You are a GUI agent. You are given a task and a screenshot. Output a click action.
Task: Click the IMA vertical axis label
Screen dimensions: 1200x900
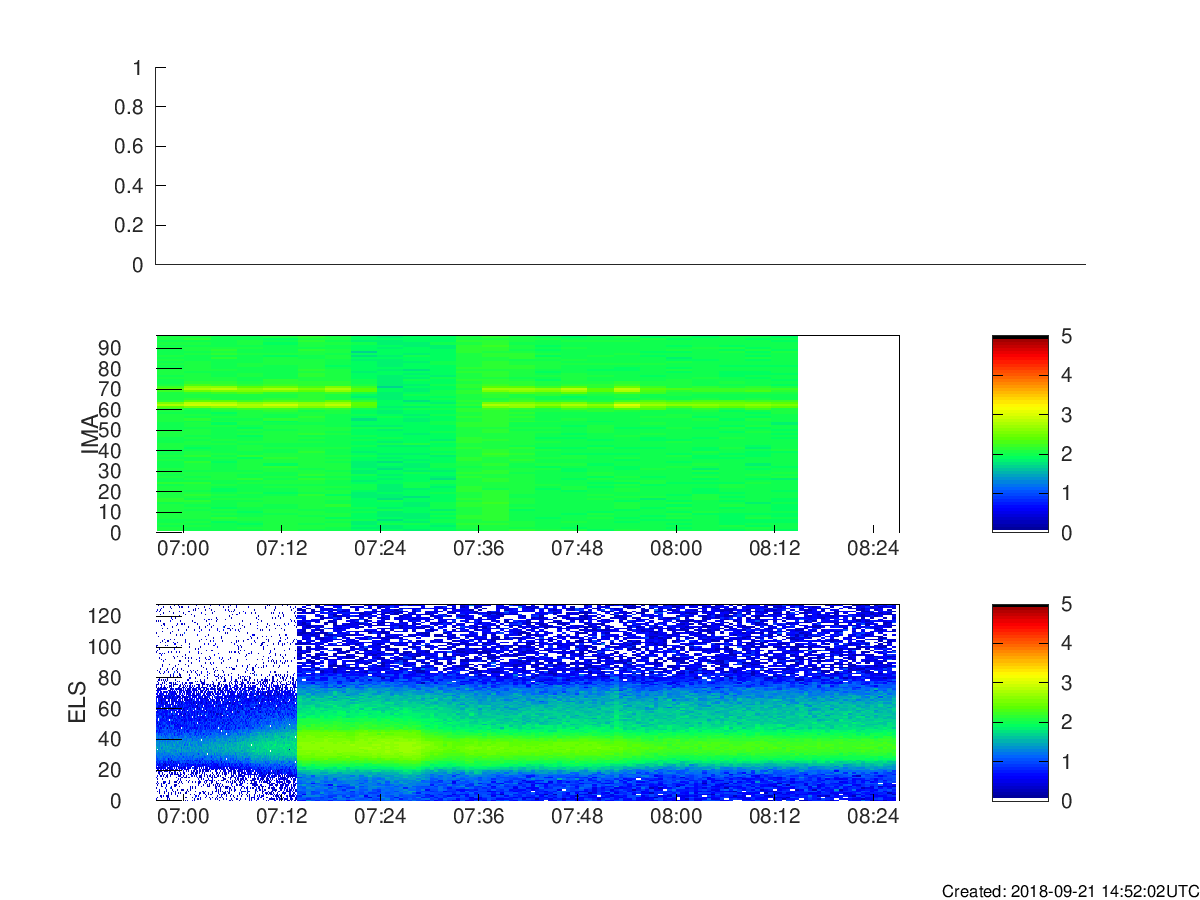(91, 433)
